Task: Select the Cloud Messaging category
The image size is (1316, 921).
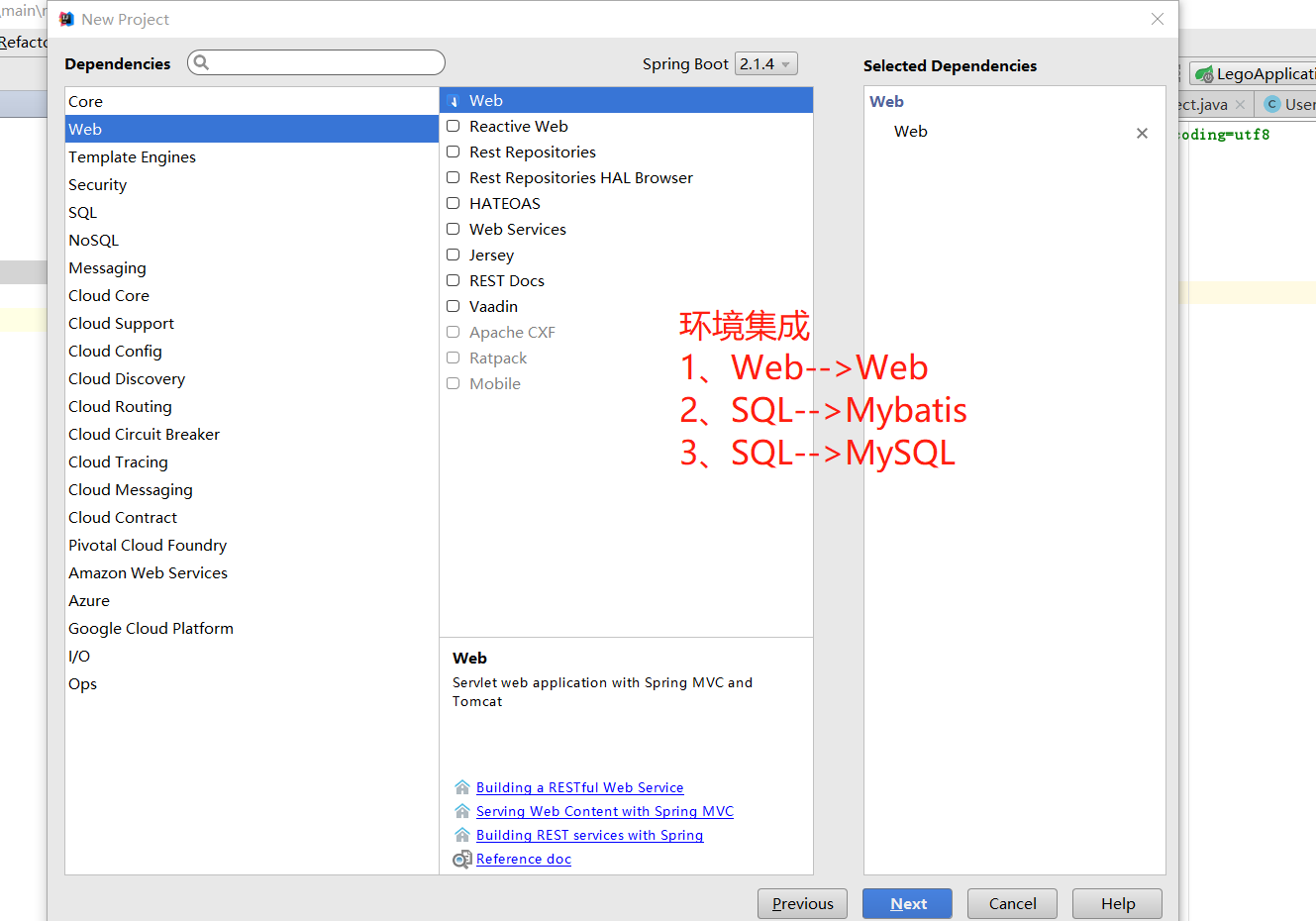Action: (252, 489)
